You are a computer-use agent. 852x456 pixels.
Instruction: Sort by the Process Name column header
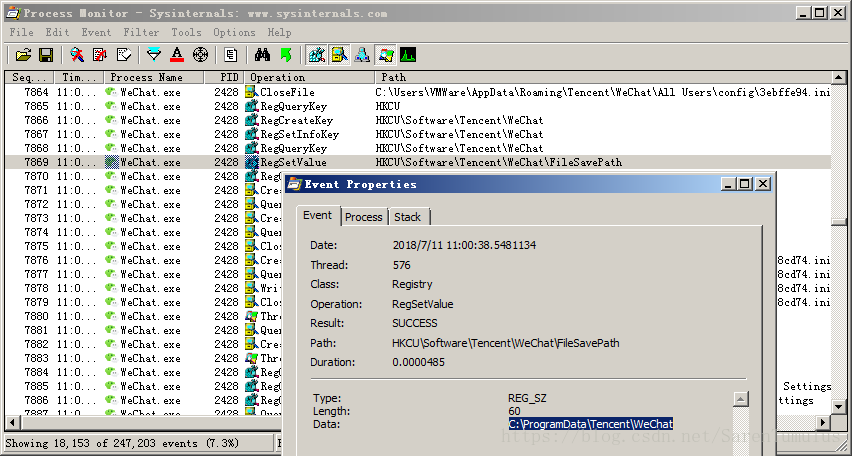pos(154,77)
